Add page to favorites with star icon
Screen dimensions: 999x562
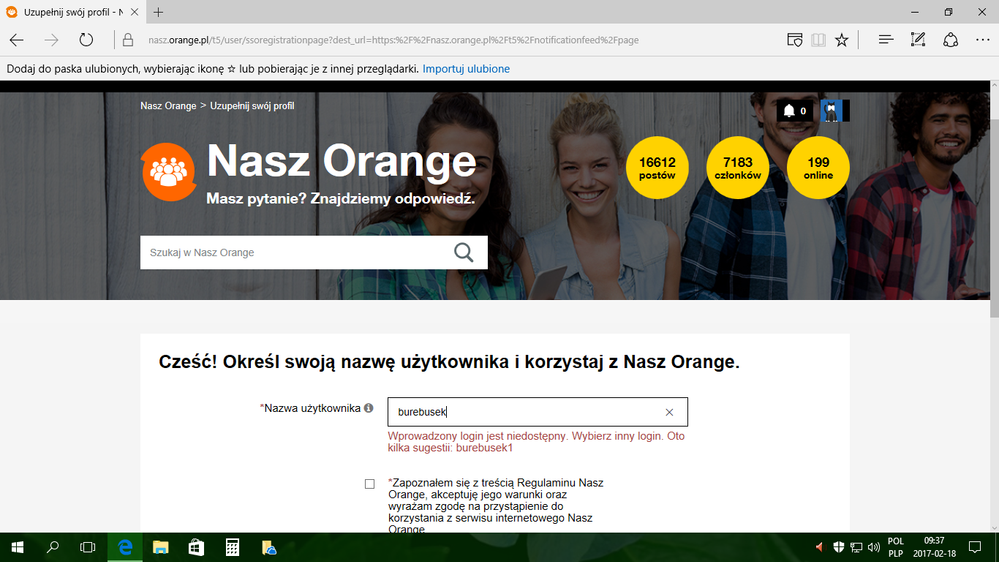click(x=842, y=40)
